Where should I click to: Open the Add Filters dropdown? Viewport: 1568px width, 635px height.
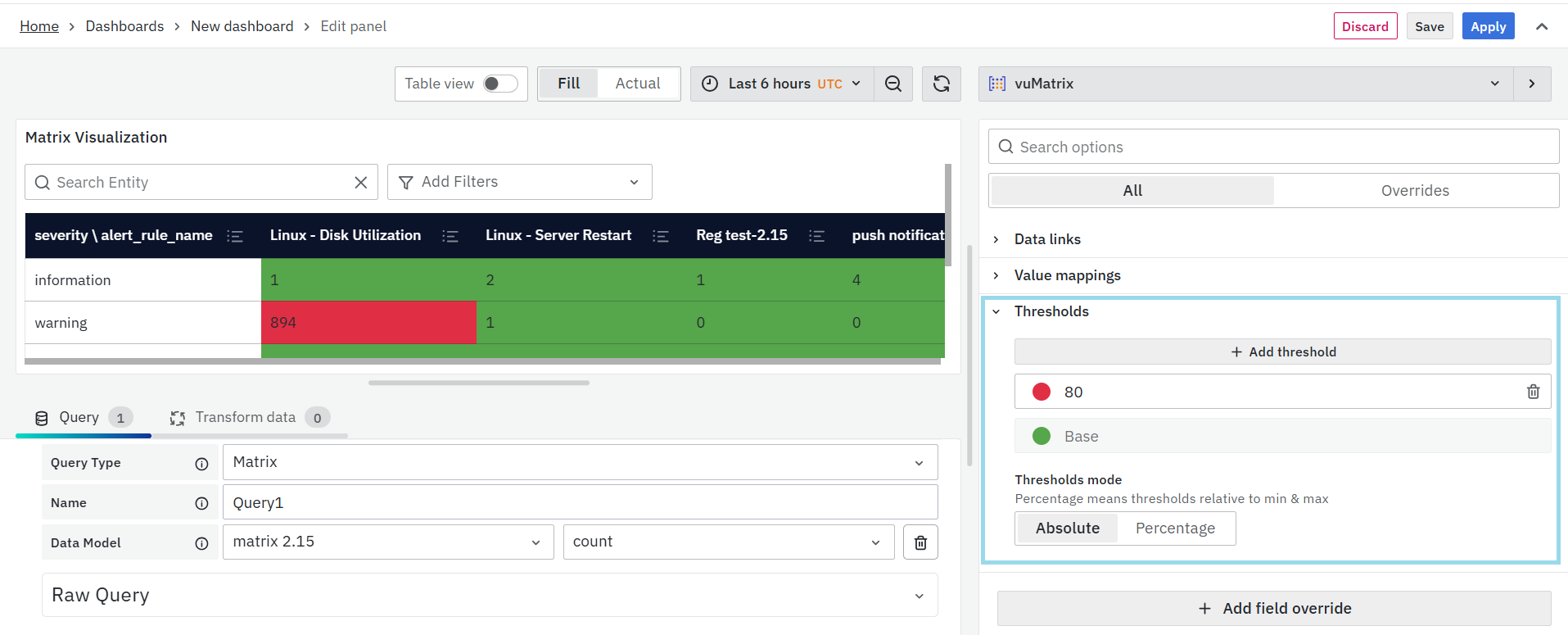519,182
